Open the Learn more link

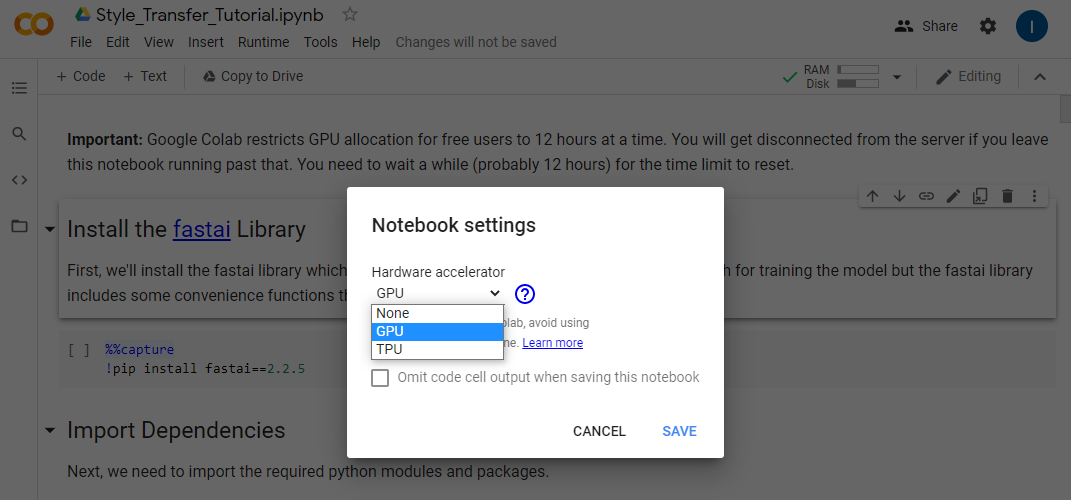[x=552, y=343]
